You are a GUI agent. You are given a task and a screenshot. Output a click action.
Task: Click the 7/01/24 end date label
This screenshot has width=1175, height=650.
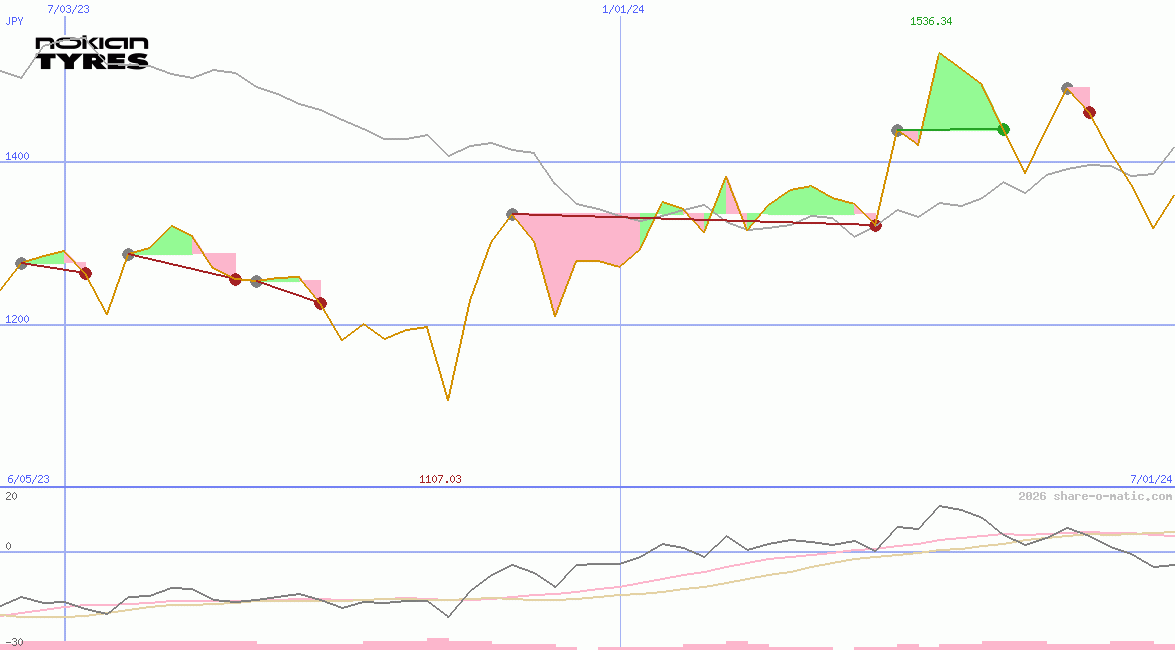point(1151,479)
